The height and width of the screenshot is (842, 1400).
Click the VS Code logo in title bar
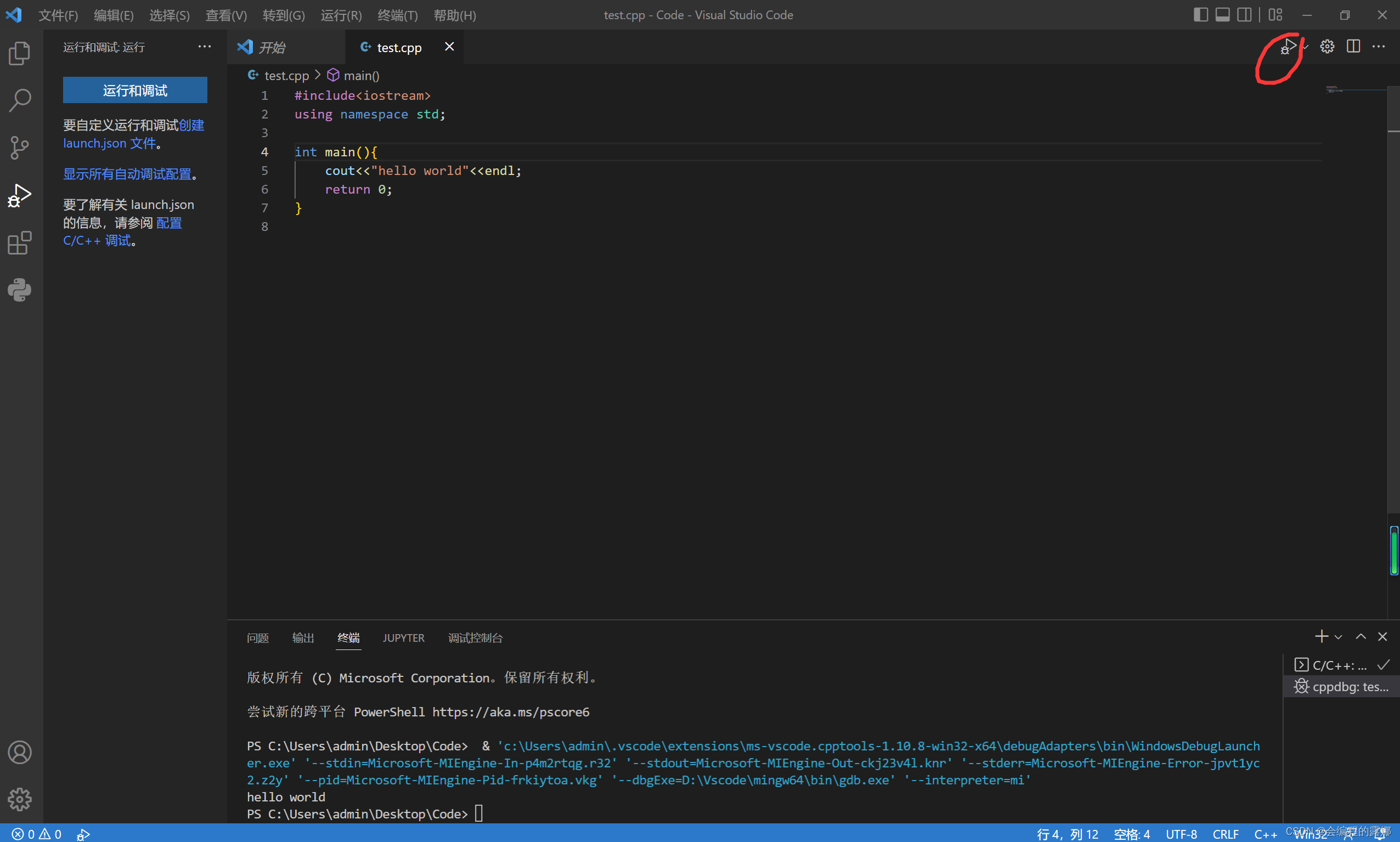[x=14, y=15]
